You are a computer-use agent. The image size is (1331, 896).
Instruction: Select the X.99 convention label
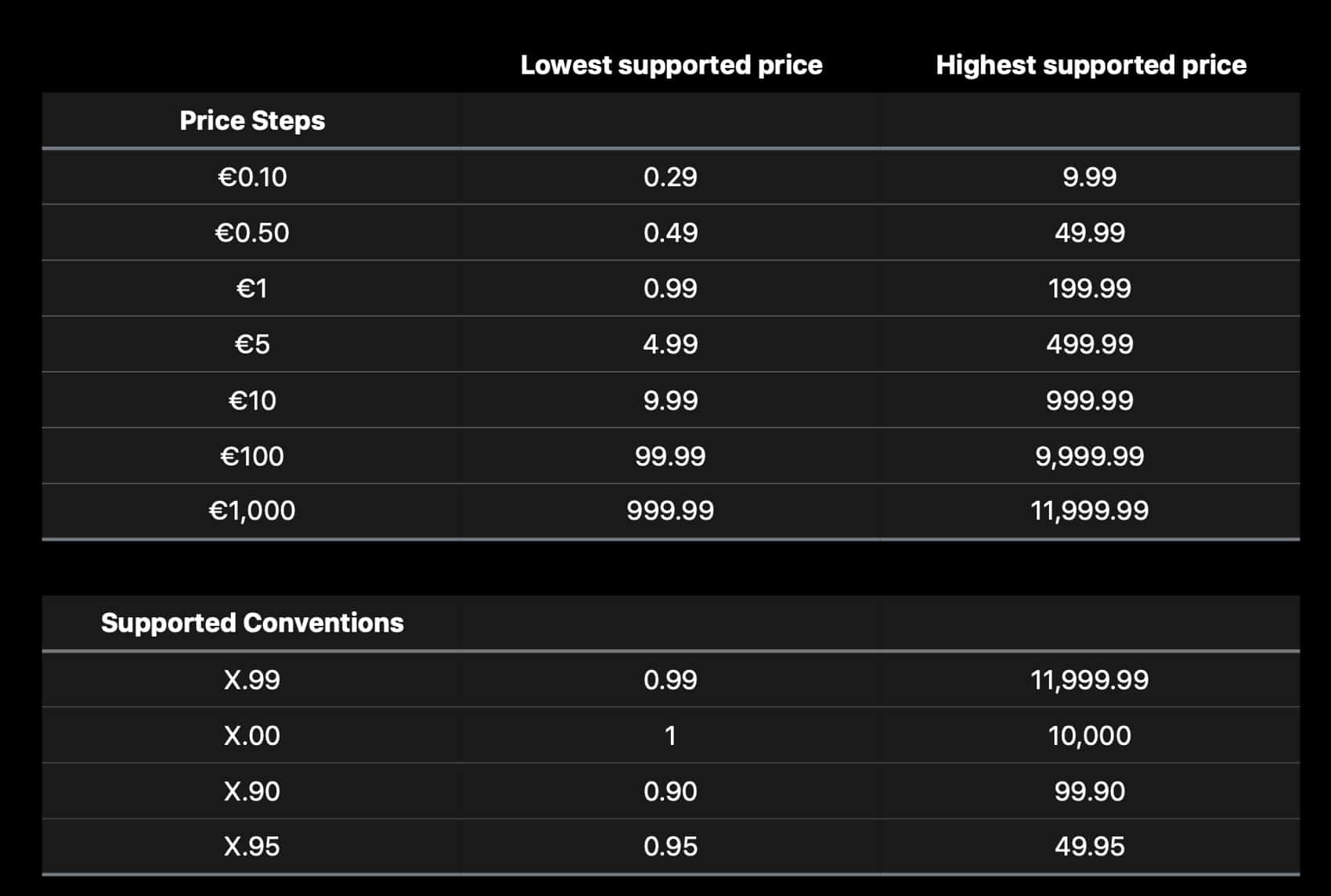click(x=252, y=680)
